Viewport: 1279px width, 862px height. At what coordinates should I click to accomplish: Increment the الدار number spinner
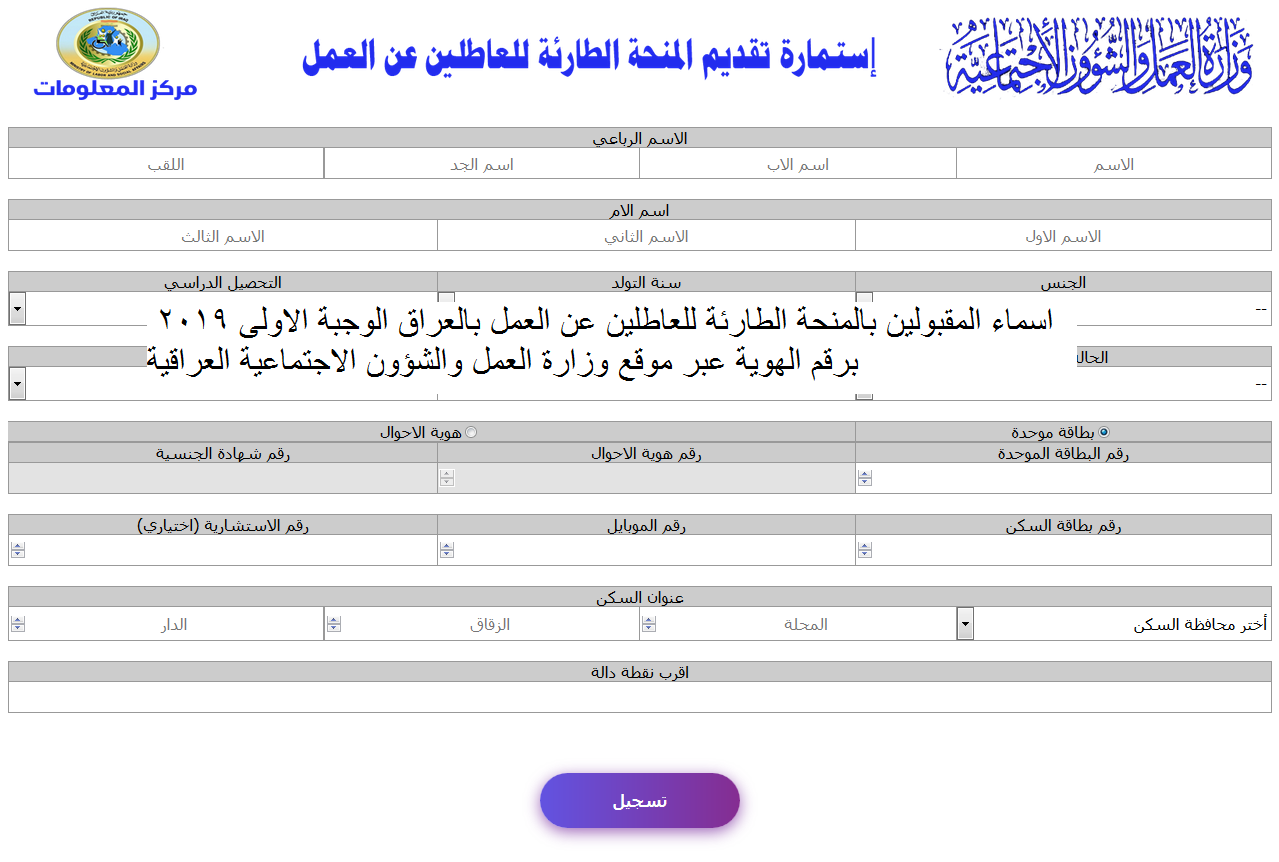pos(17,617)
